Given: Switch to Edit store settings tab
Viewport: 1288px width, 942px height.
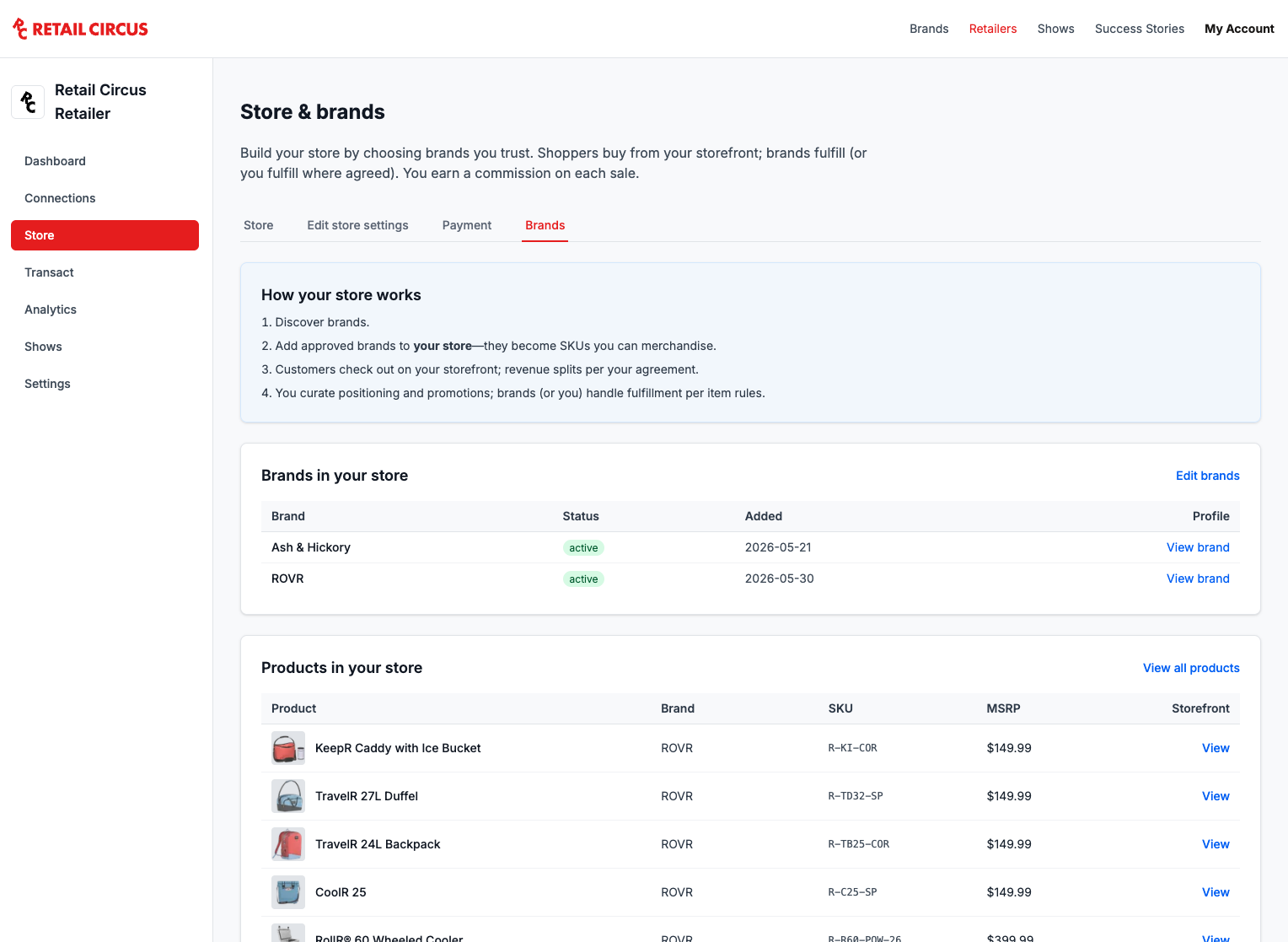Looking at the screenshot, I should pyautogui.click(x=357, y=225).
